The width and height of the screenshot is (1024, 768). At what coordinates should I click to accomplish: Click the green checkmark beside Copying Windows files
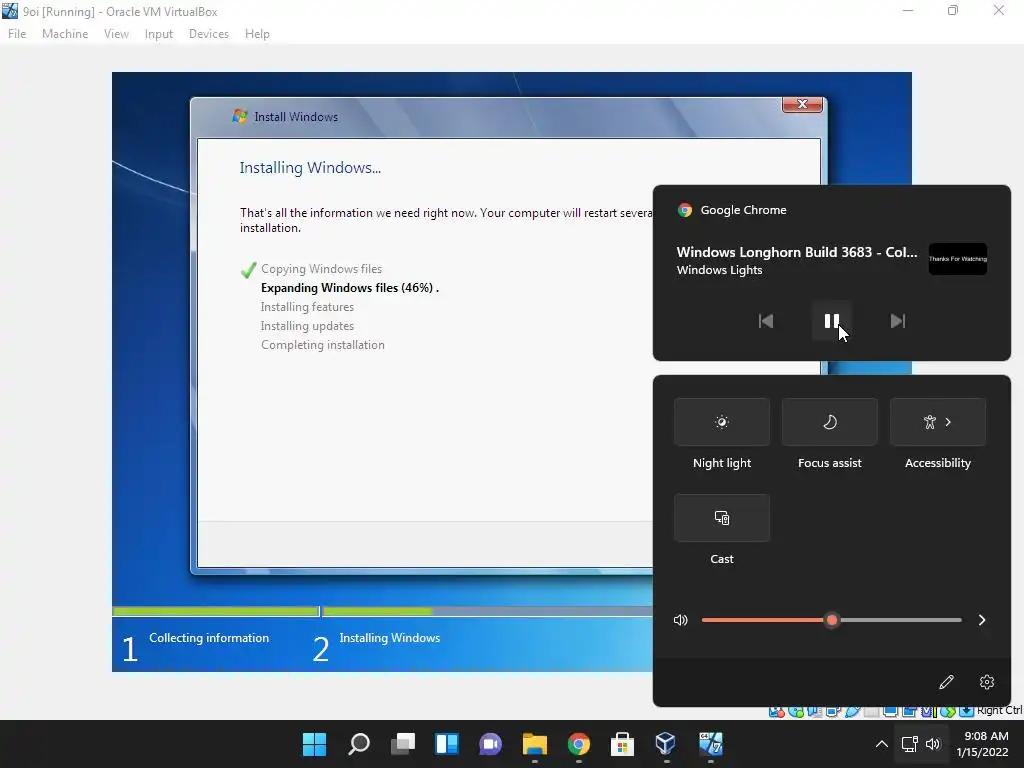pyautogui.click(x=248, y=270)
